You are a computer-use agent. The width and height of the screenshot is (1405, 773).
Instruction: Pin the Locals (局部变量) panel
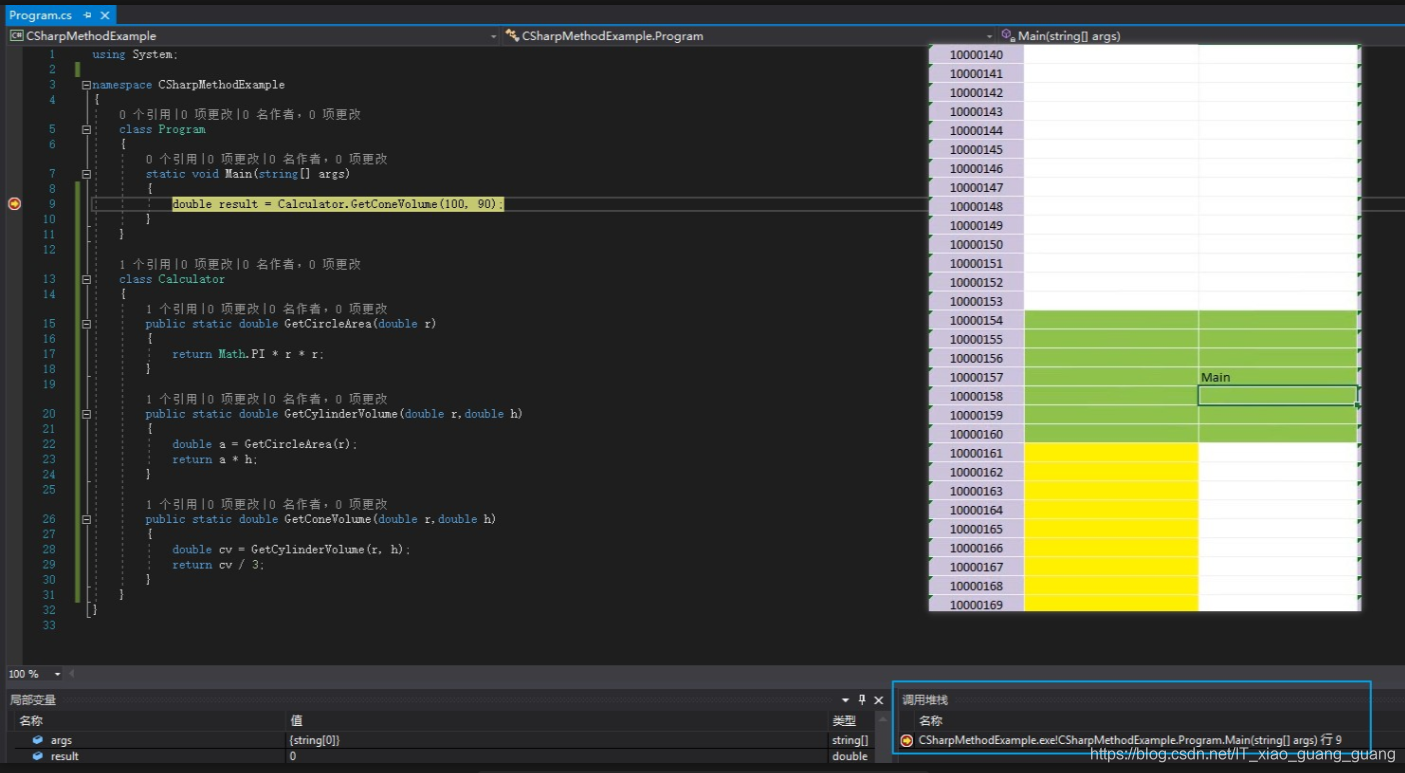coord(862,700)
